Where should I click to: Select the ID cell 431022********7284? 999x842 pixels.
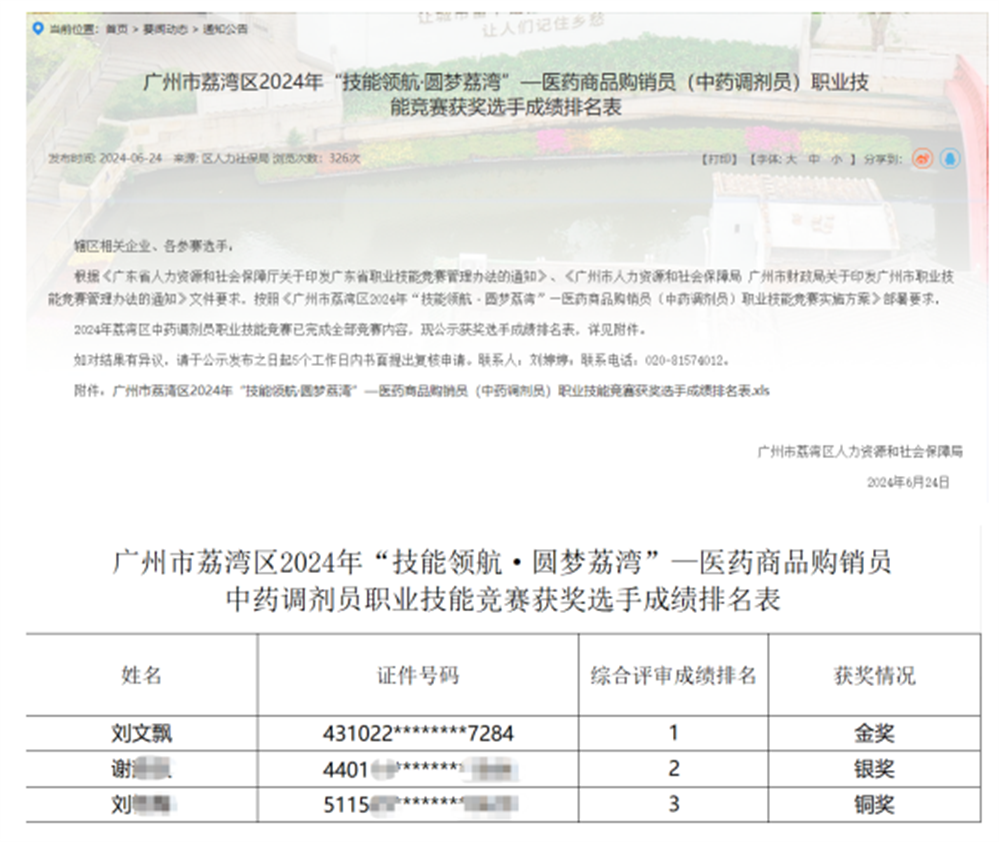[x=419, y=734]
